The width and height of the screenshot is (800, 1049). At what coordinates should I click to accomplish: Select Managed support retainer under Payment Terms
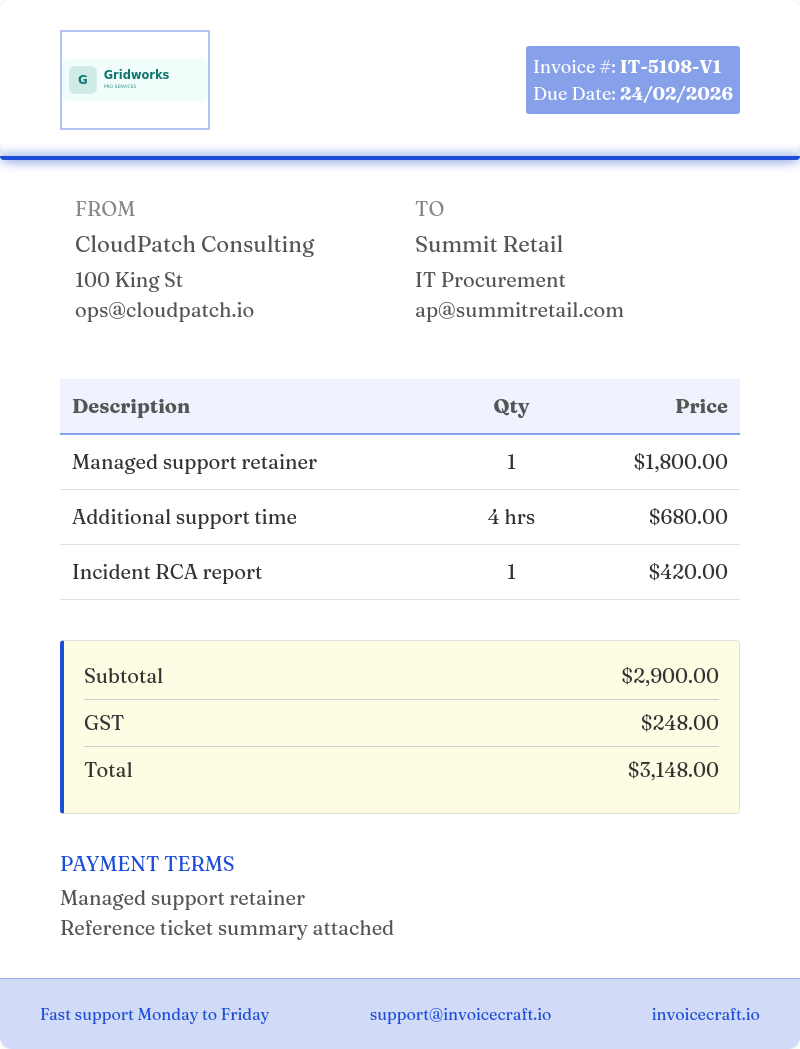coord(183,898)
